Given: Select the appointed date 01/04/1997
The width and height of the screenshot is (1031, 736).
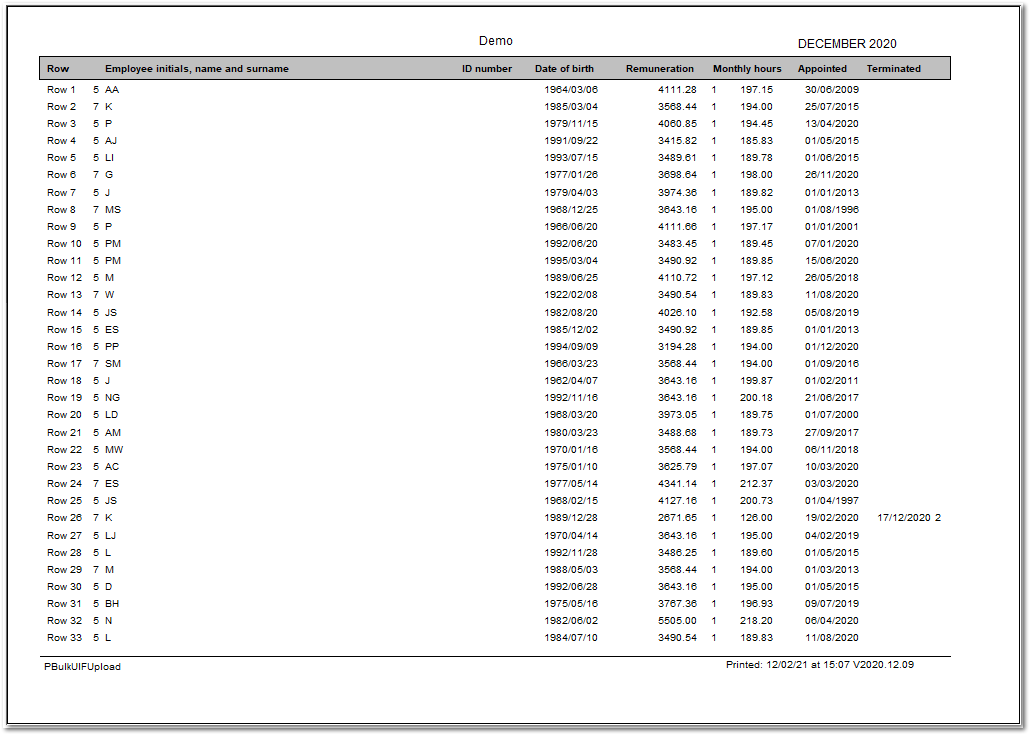Looking at the screenshot, I should [x=832, y=501].
